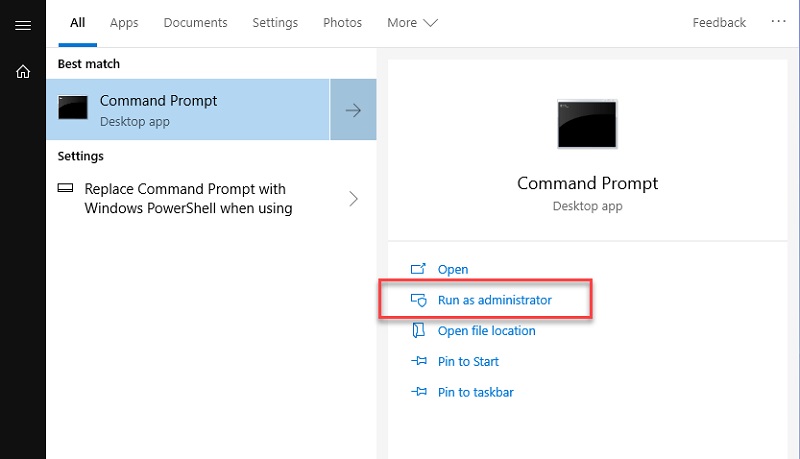Click the Pin to taskbar pin icon
Image resolution: width=800 pixels, height=459 pixels.
point(419,392)
